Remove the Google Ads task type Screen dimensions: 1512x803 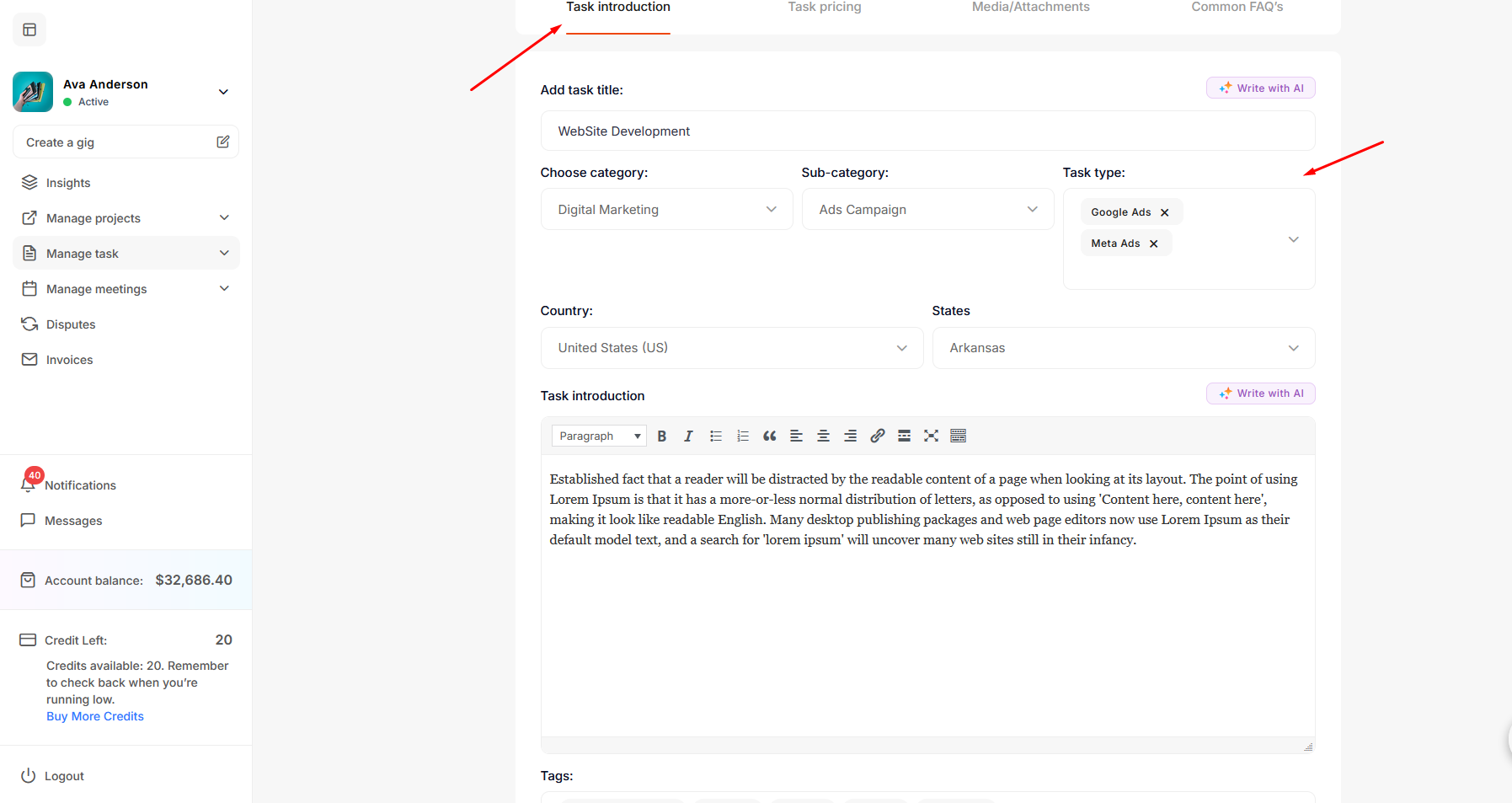[x=1164, y=212]
